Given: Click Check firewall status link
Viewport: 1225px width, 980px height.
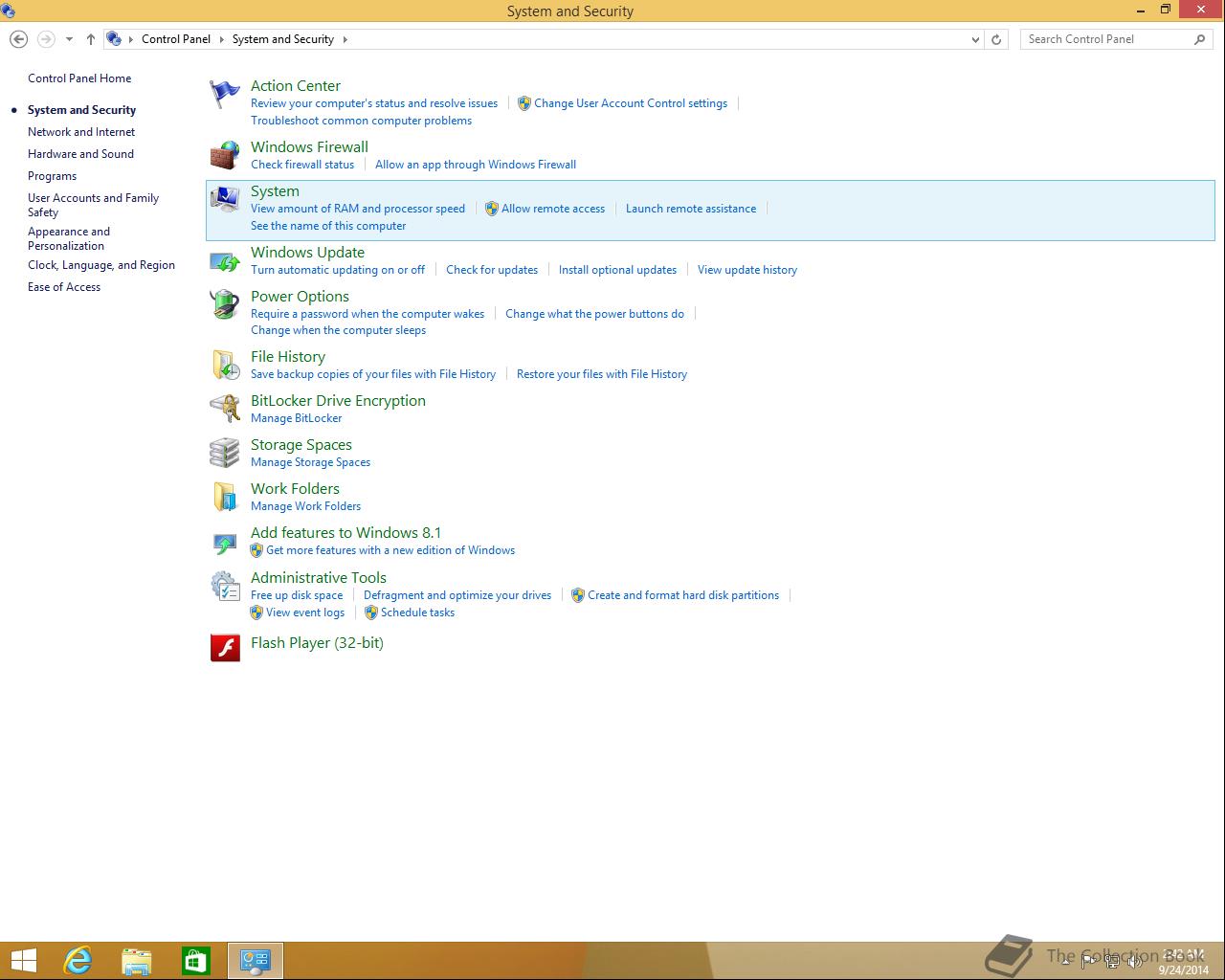Looking at the screenshot, I should click(x=302, y=165).
